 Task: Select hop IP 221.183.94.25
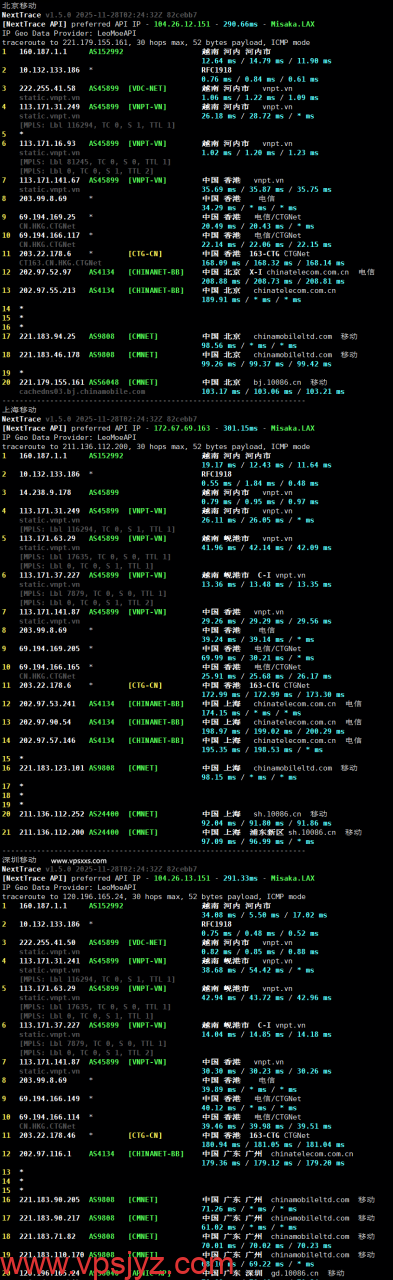[x=48, y=336]
